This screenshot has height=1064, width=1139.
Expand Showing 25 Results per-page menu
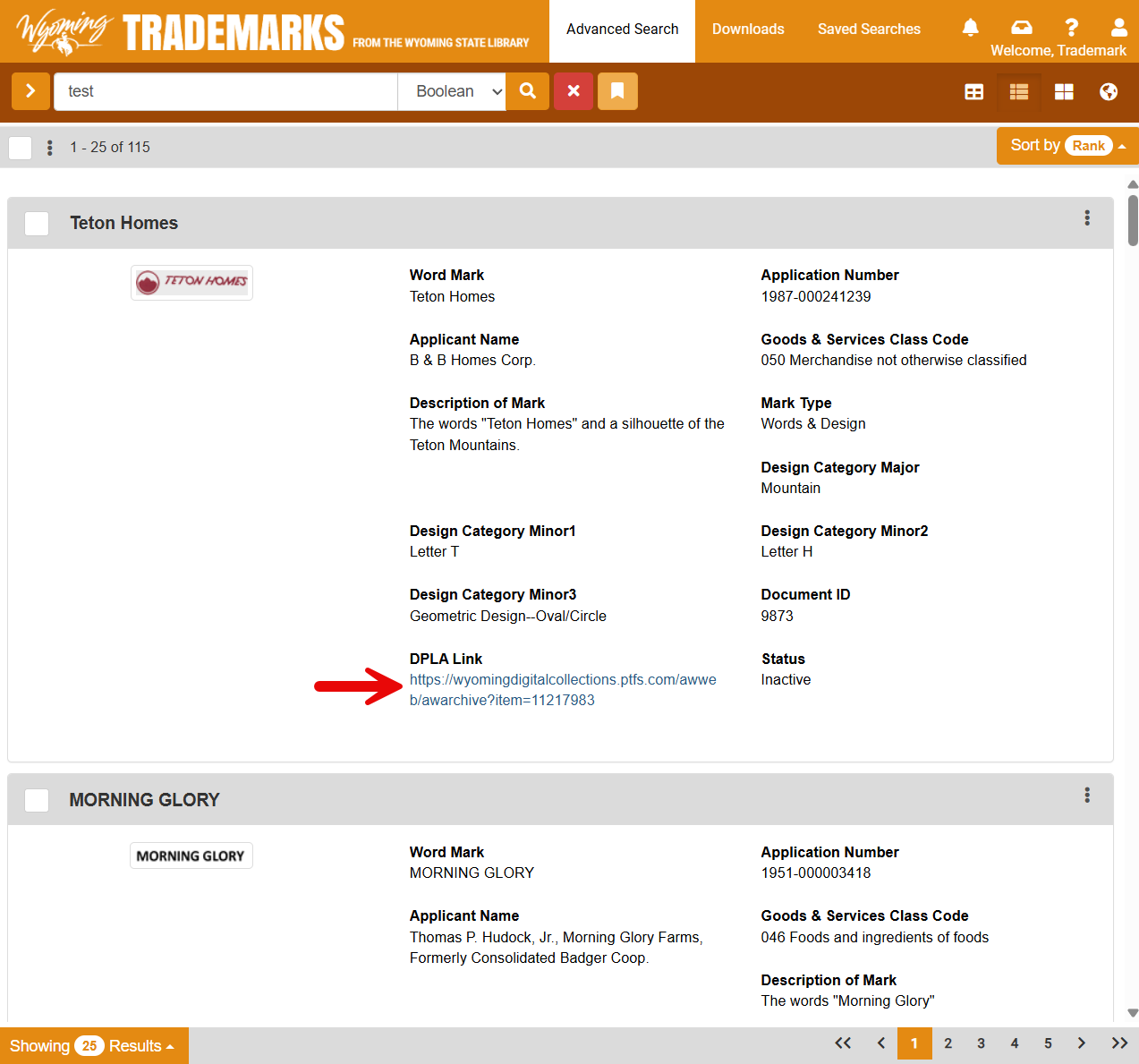[93, 1046]
